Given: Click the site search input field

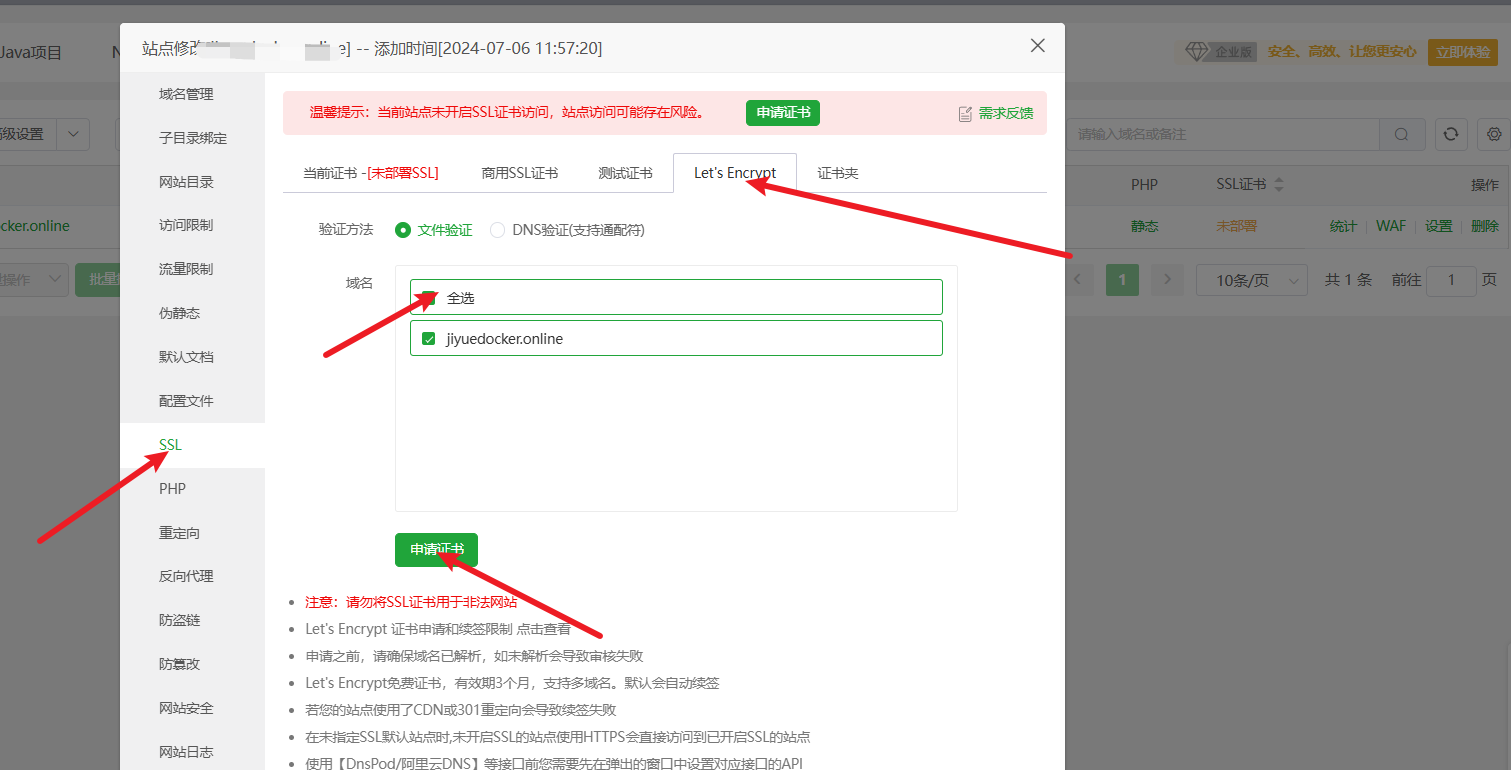Looking at the screenshot, I should coord(1223,134).
